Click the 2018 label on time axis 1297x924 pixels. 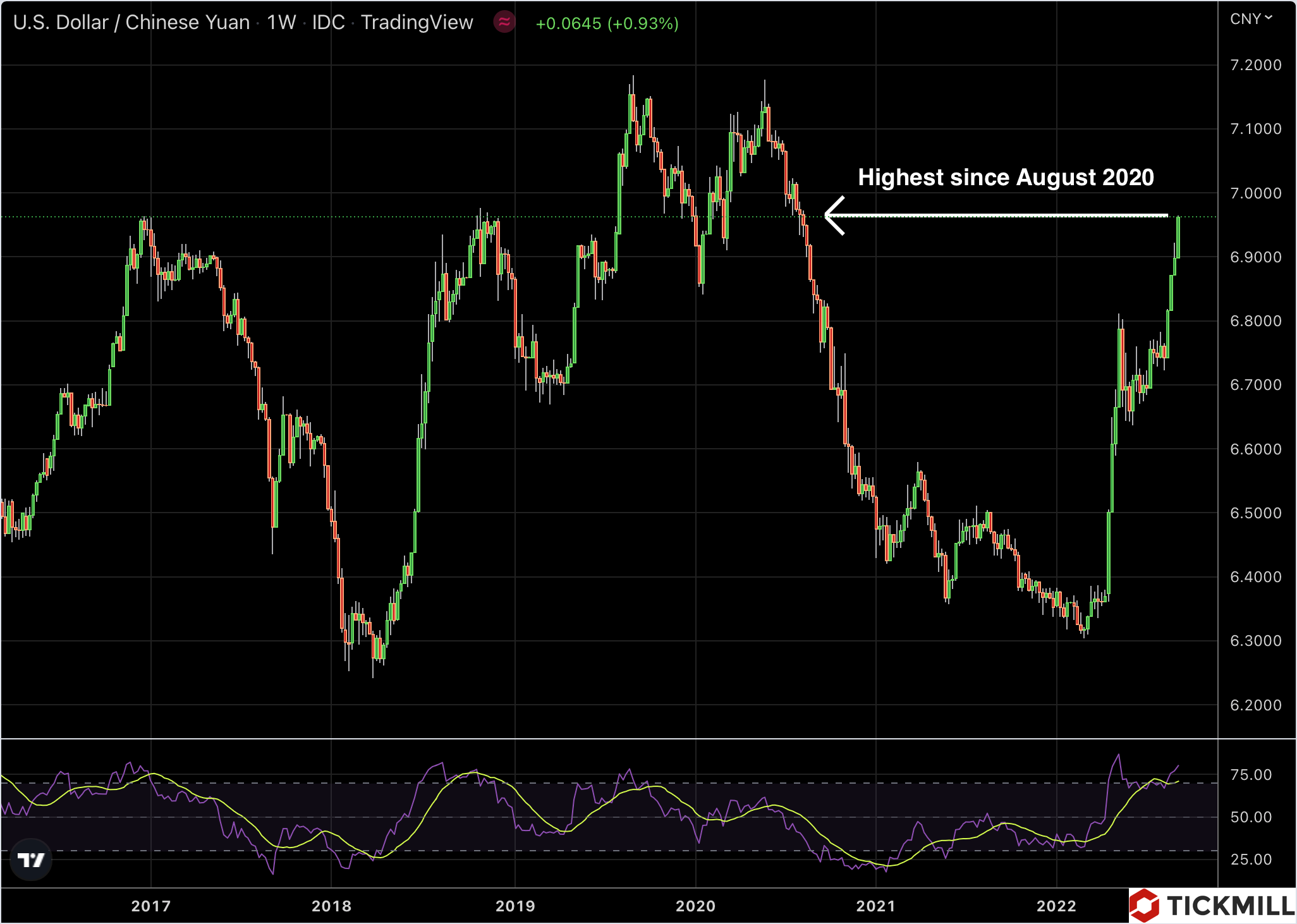pyautogui.click(x=331, y=906)
